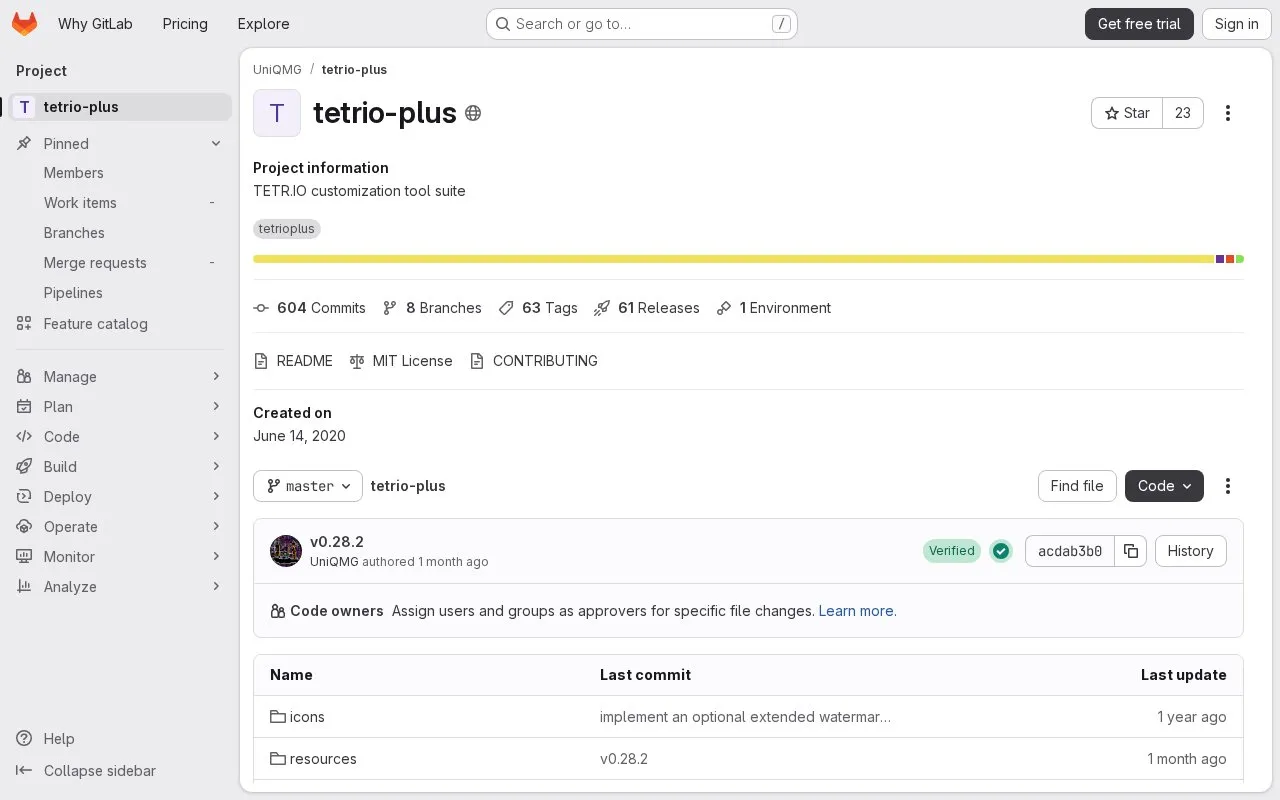The image size is (1280, 800).
Task: Open the Why GitLab link
Action: (95, 24)
